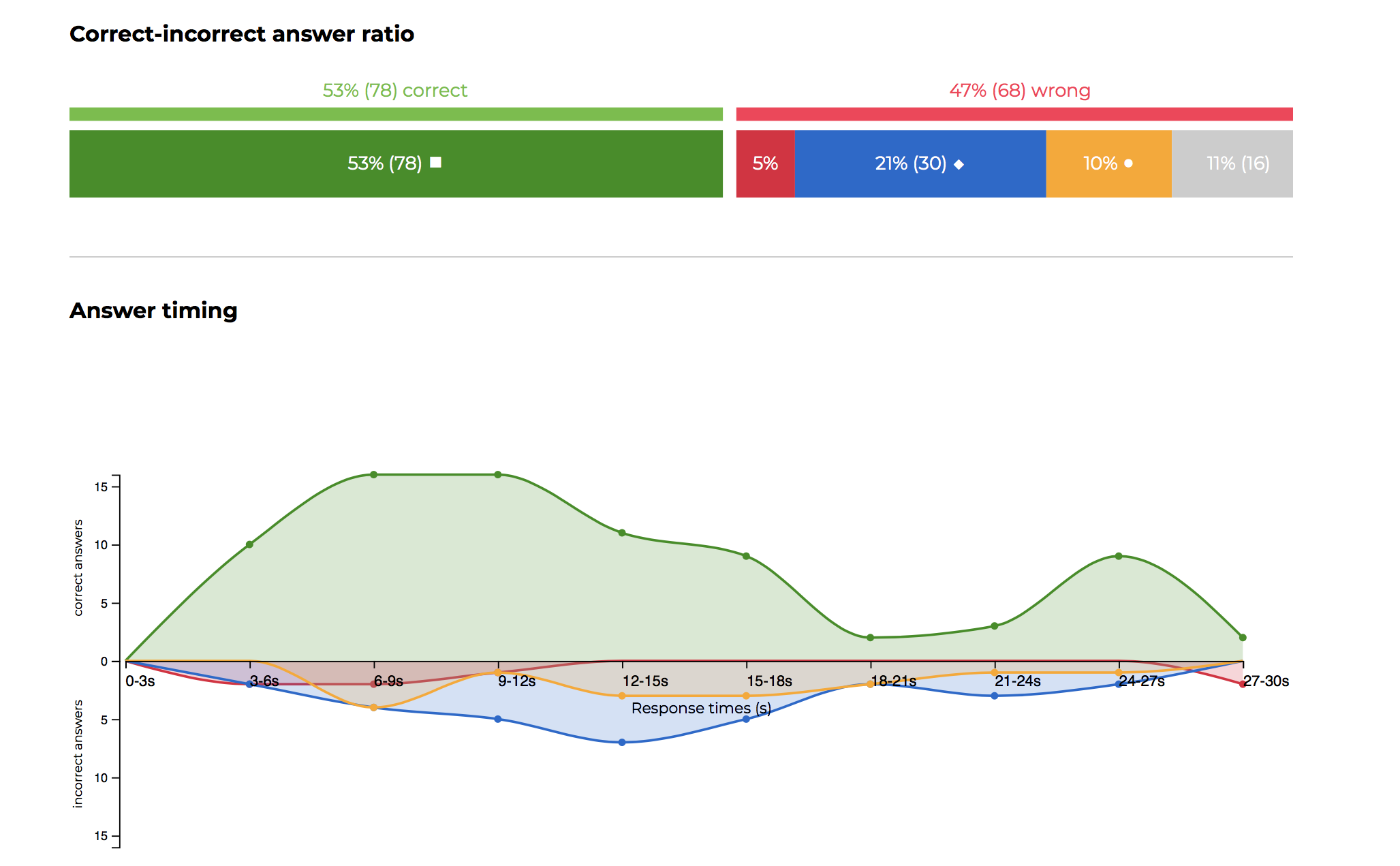The height and width of the screenshot is (866, 1400).
Task: Click the 'Response times (s)' axis title
Action: click(702, 709)
